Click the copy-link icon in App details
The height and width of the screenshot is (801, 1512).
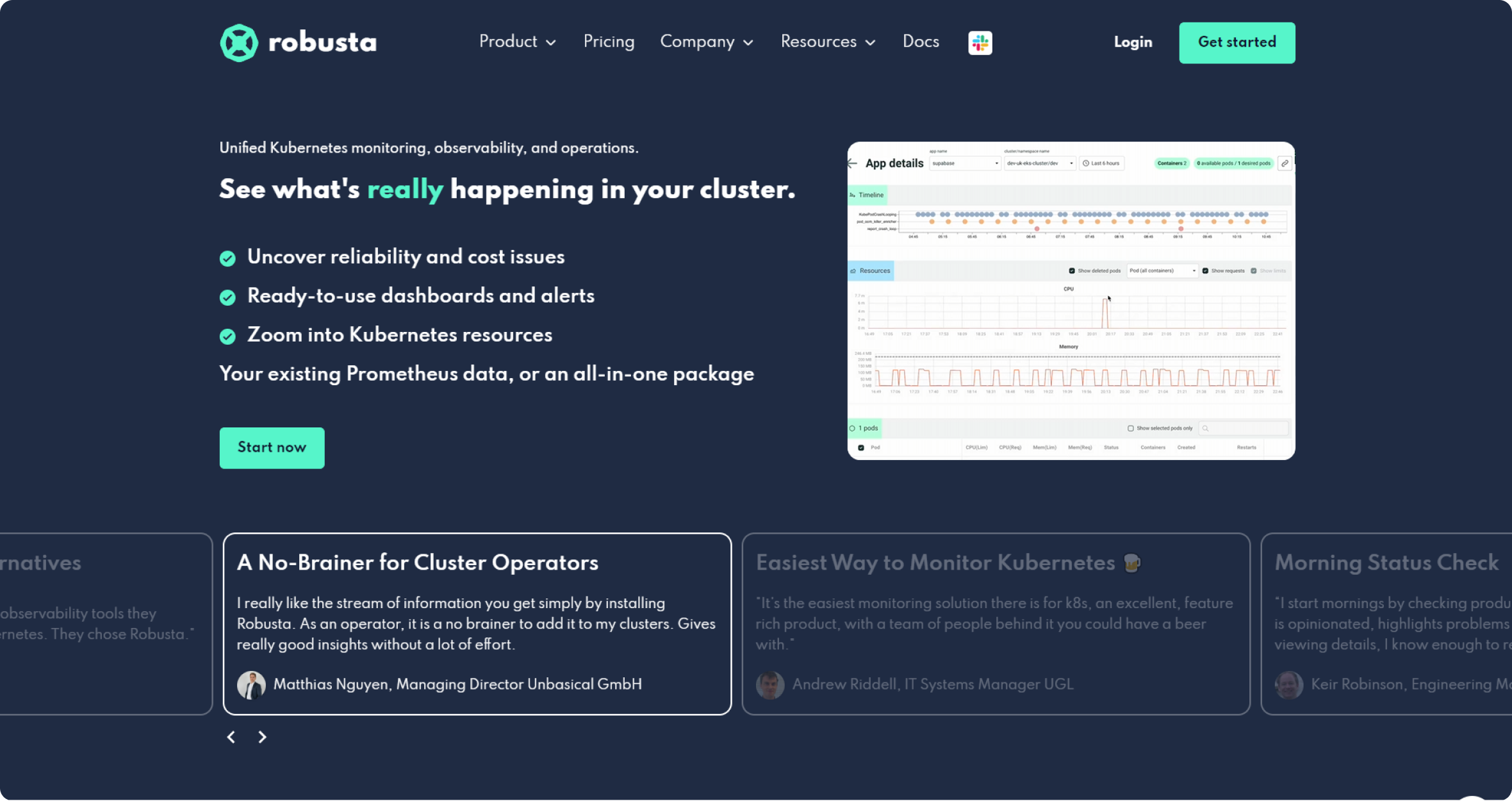coord(1285,163)
